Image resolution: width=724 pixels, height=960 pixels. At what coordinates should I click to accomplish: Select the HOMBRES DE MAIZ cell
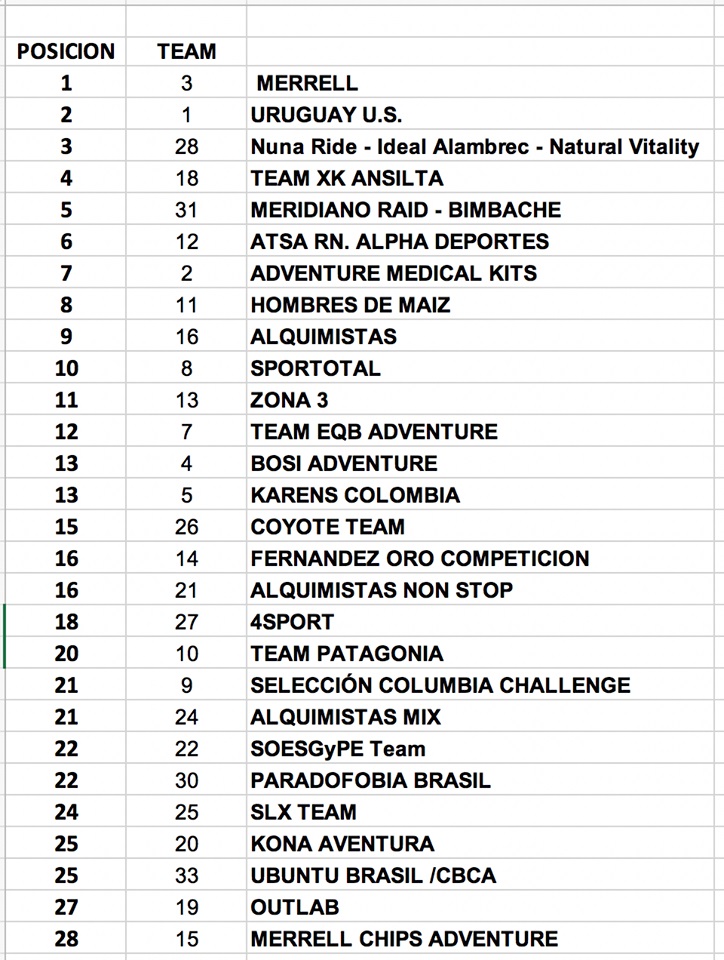coord(350,305)
